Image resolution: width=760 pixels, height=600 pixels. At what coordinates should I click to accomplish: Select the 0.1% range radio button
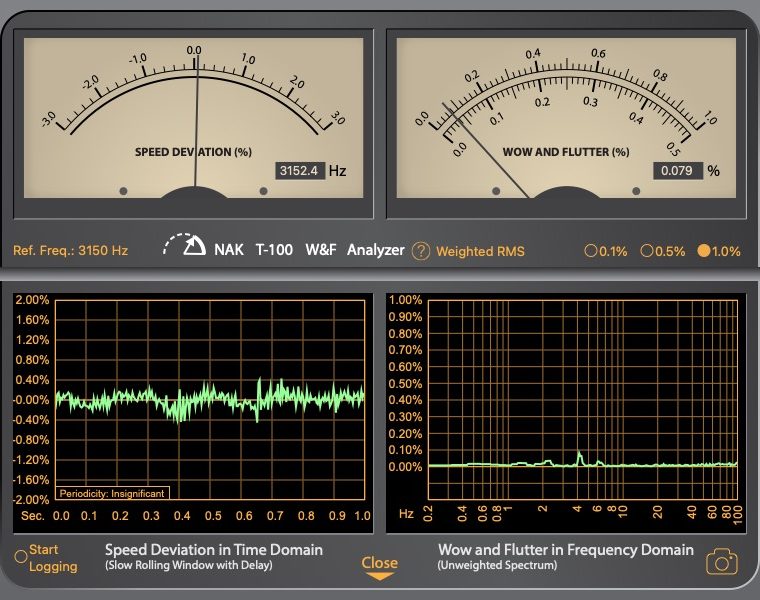pyautogui.click(x=590, y=251)
